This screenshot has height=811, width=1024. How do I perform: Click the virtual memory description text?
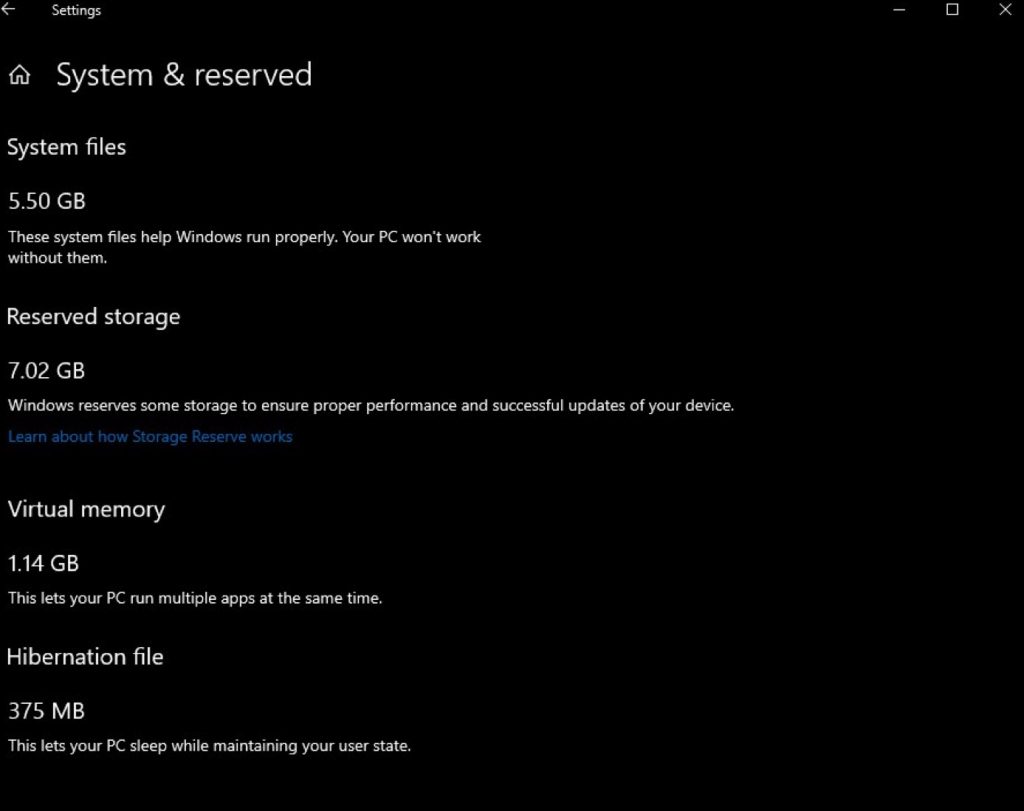click(195, 598)
